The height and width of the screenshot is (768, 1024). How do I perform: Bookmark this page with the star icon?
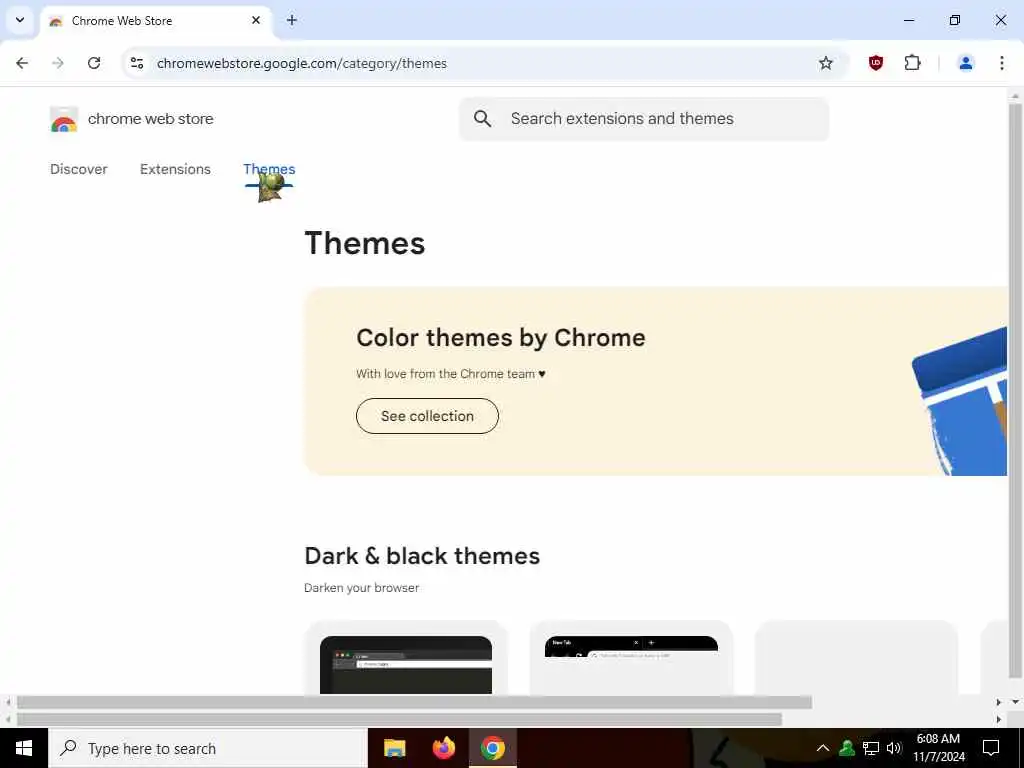coord(825,63)
